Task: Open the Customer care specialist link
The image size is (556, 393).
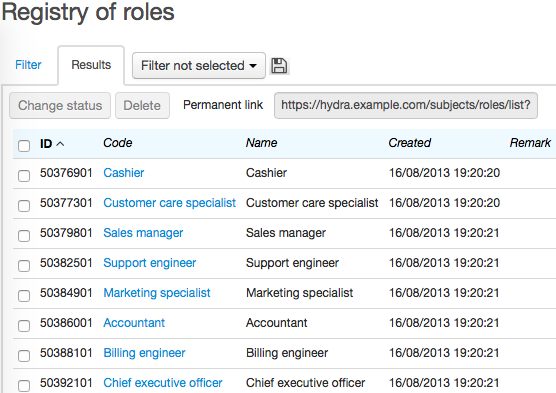Action: point(169,203)
